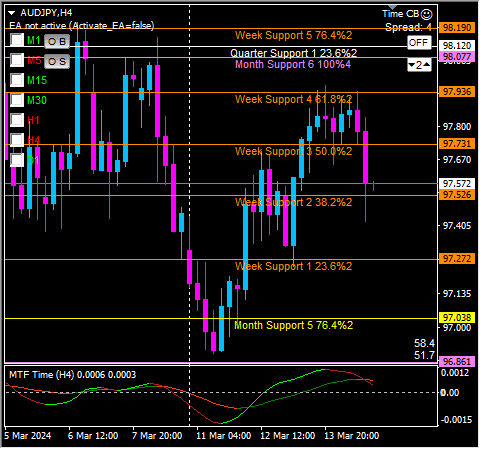Click the yellow 97.038 price tag
The image size is (480, 449).
tap(457, 318)
